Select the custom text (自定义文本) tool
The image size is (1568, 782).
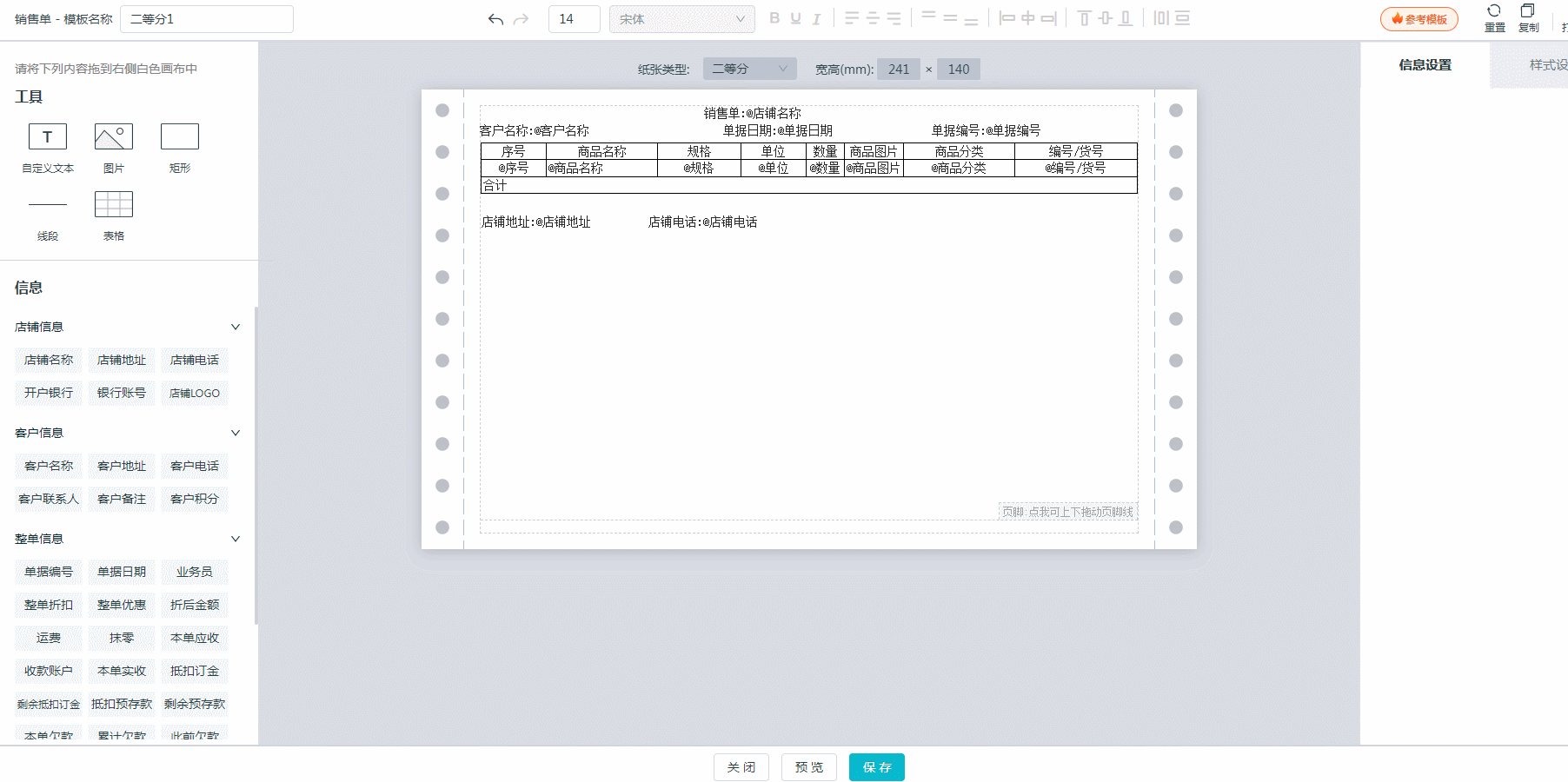[x=48, y=137]
